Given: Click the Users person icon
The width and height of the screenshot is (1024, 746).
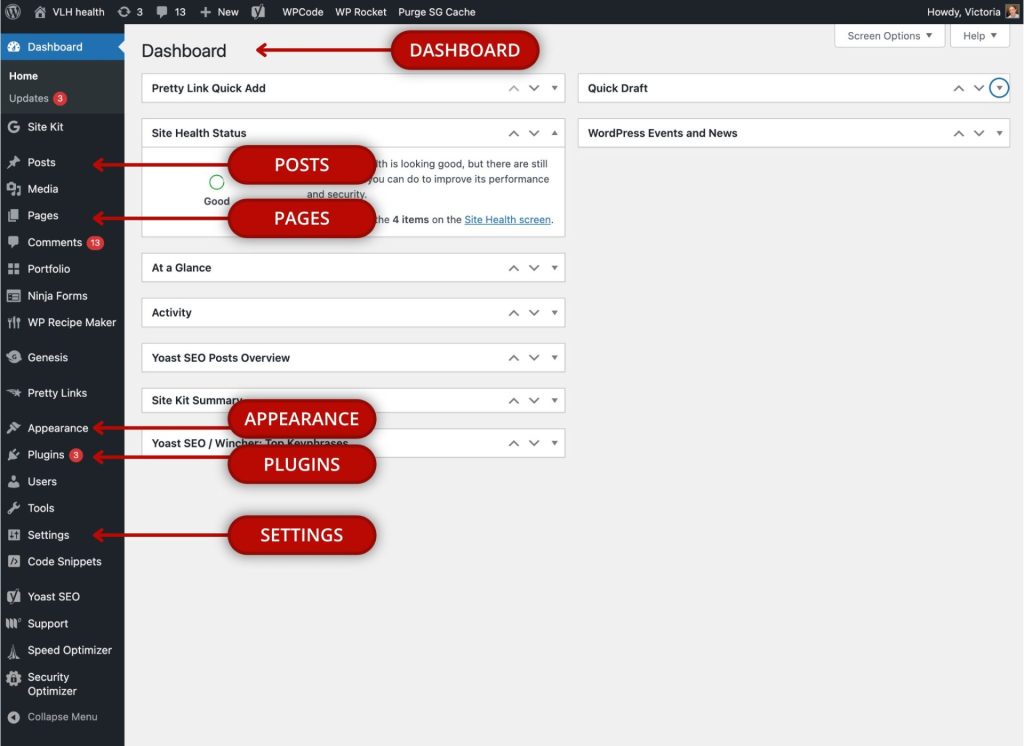Looking at the screenshot, I should (x=14, y=481).
